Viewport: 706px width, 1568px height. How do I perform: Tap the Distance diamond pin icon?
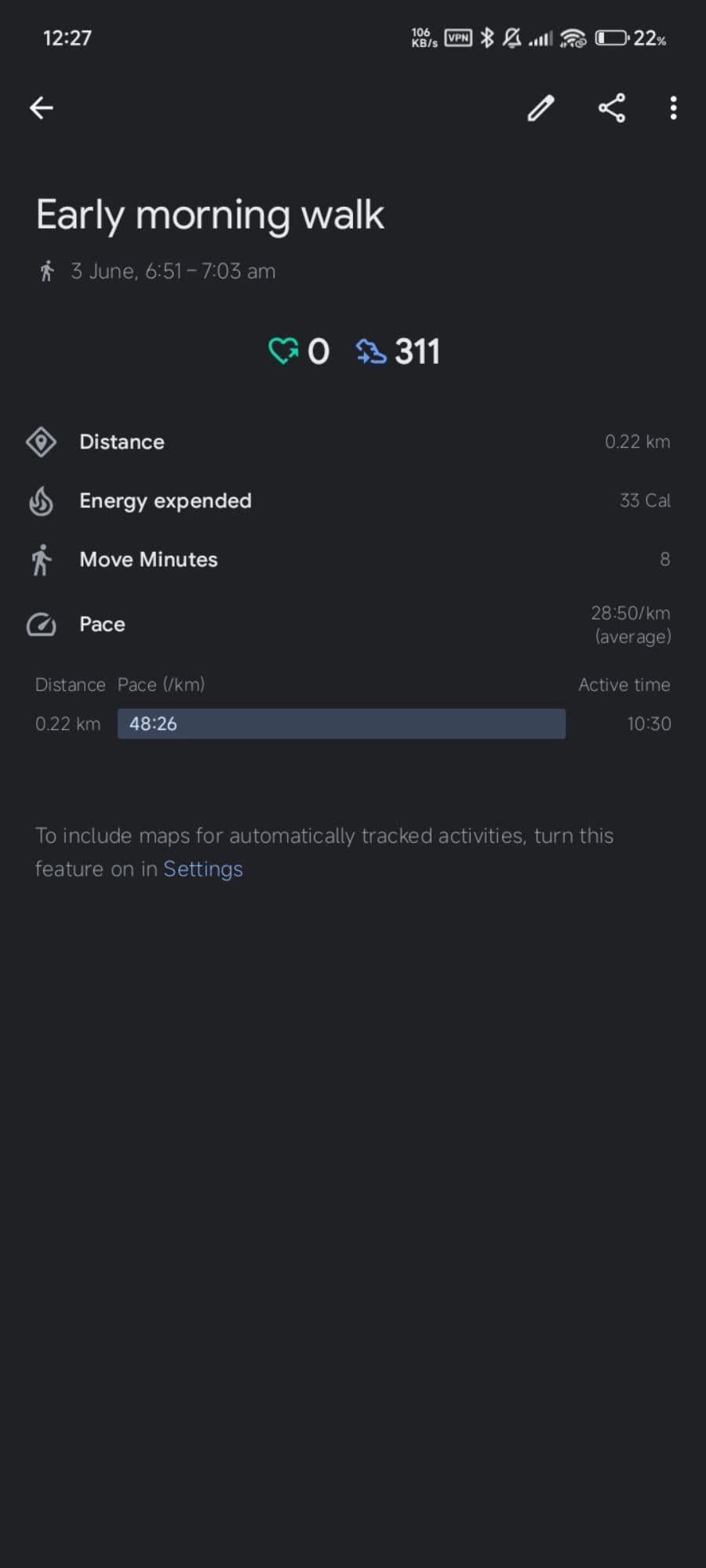coord(41,442)
